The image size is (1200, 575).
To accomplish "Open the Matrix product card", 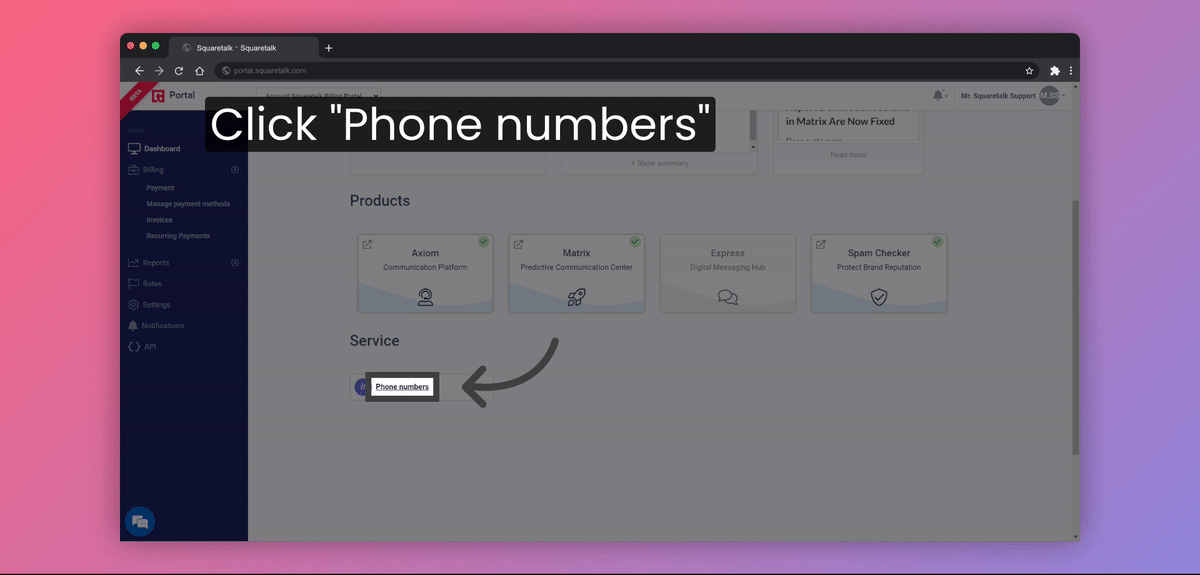I will coord(576,273).
